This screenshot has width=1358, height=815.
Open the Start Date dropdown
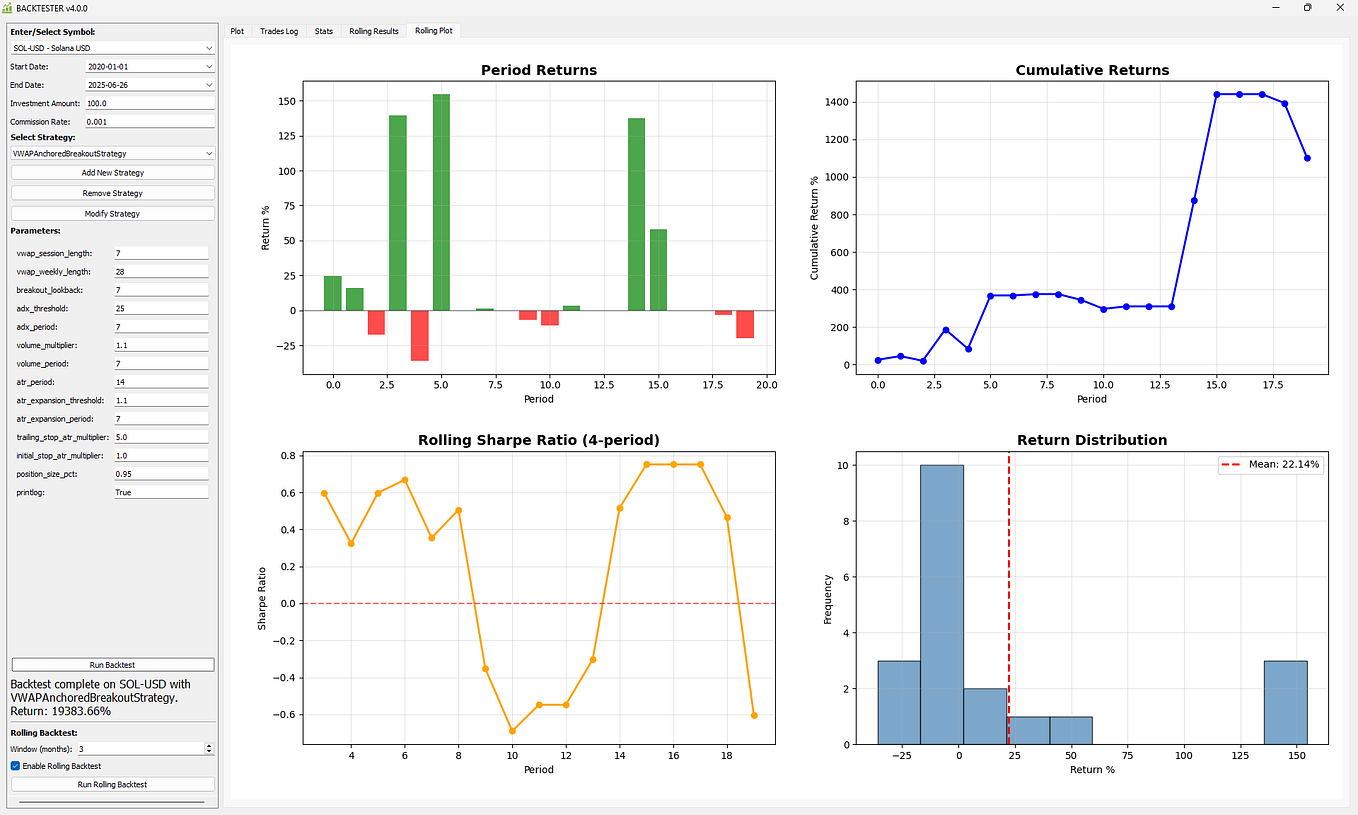(x=149, y=66)
